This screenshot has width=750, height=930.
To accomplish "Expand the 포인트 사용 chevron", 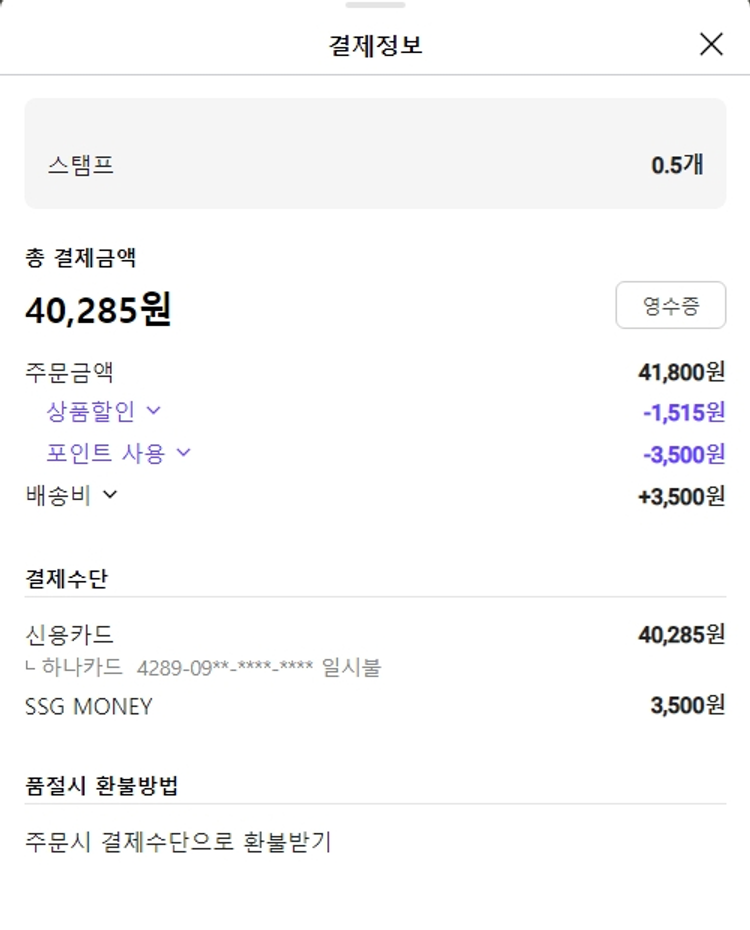I will point(183,452).
